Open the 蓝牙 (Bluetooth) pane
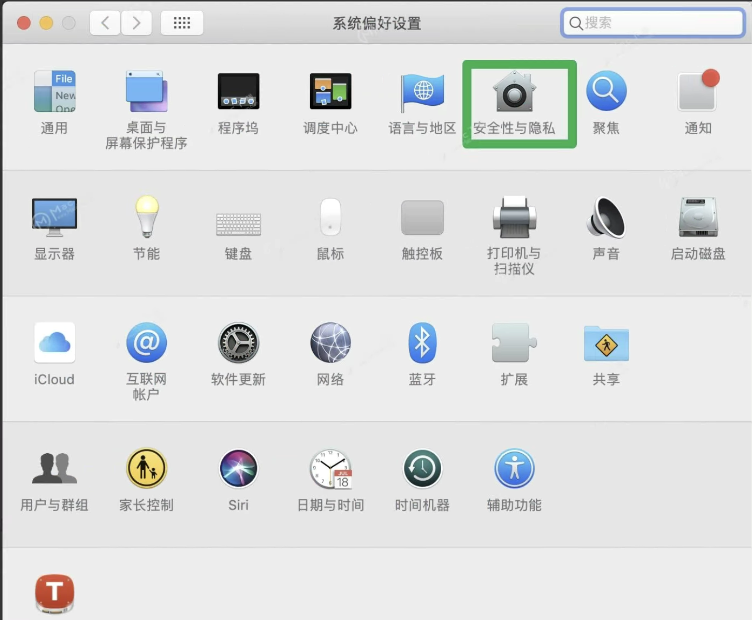 [x=423, y=343]
